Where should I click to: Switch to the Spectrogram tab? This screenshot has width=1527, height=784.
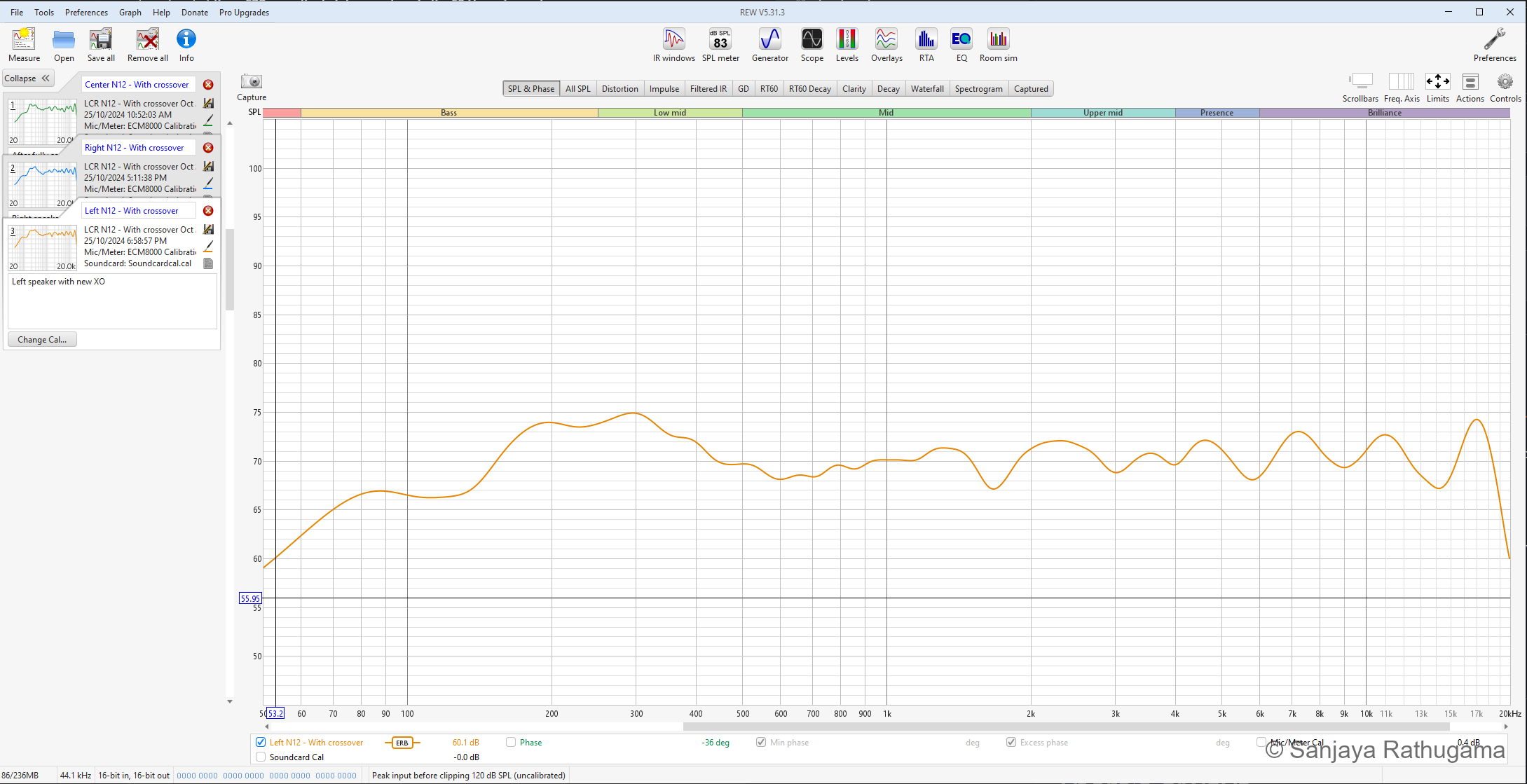point(978,88)
